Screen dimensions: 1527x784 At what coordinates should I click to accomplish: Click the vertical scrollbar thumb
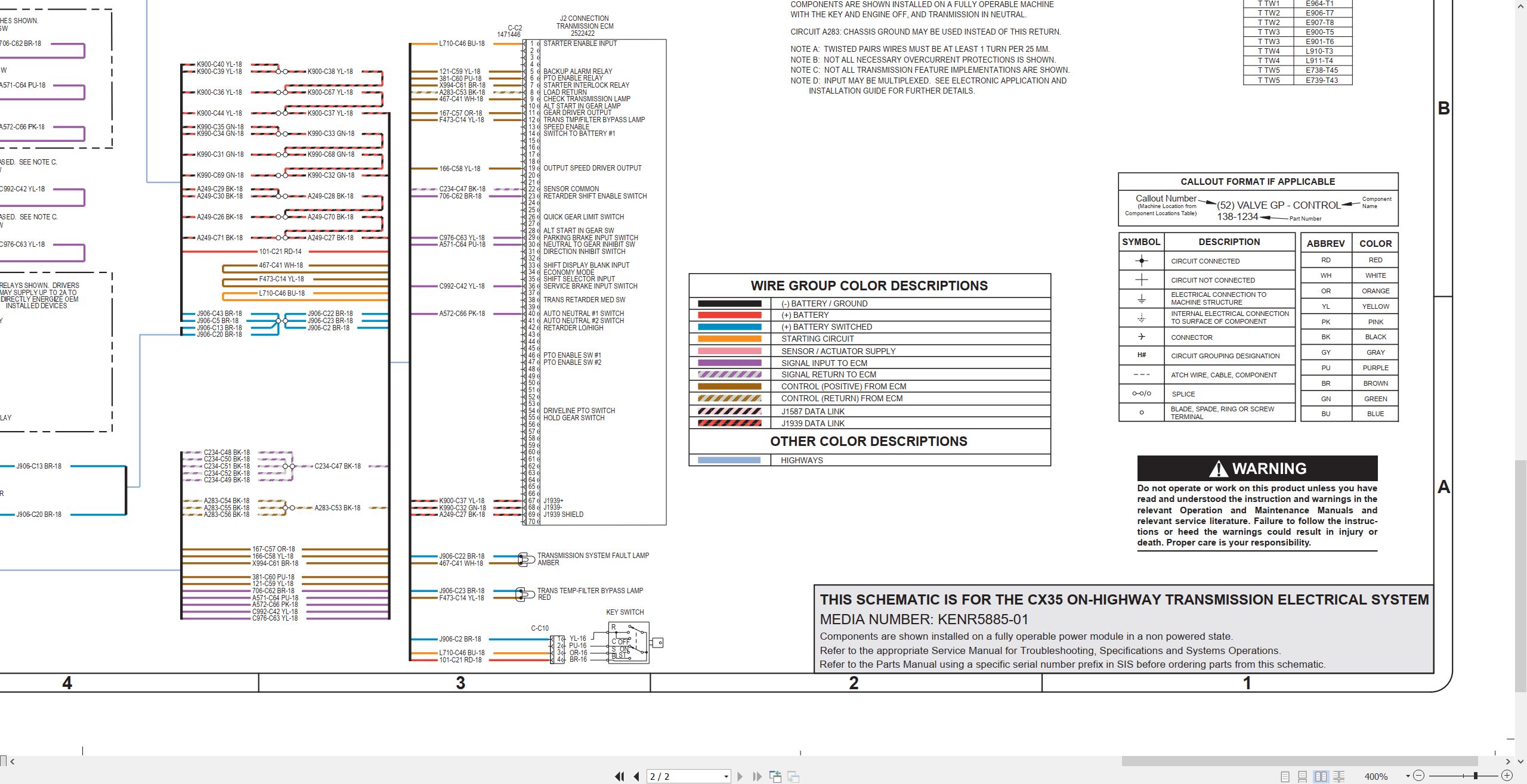[1521, 577]
